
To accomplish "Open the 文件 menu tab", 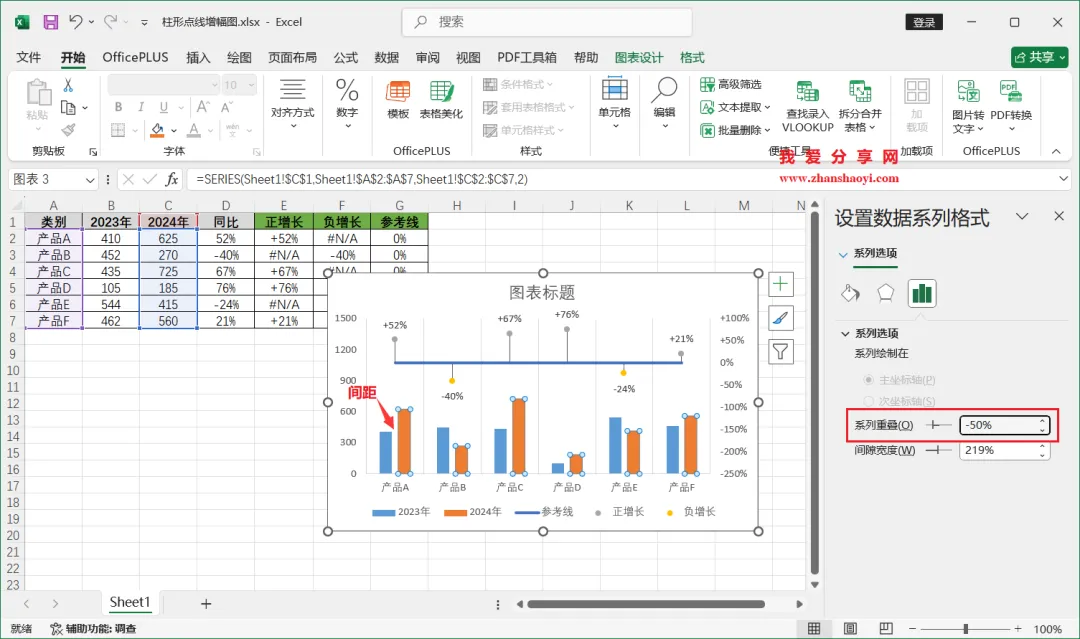I will [29, 57].
